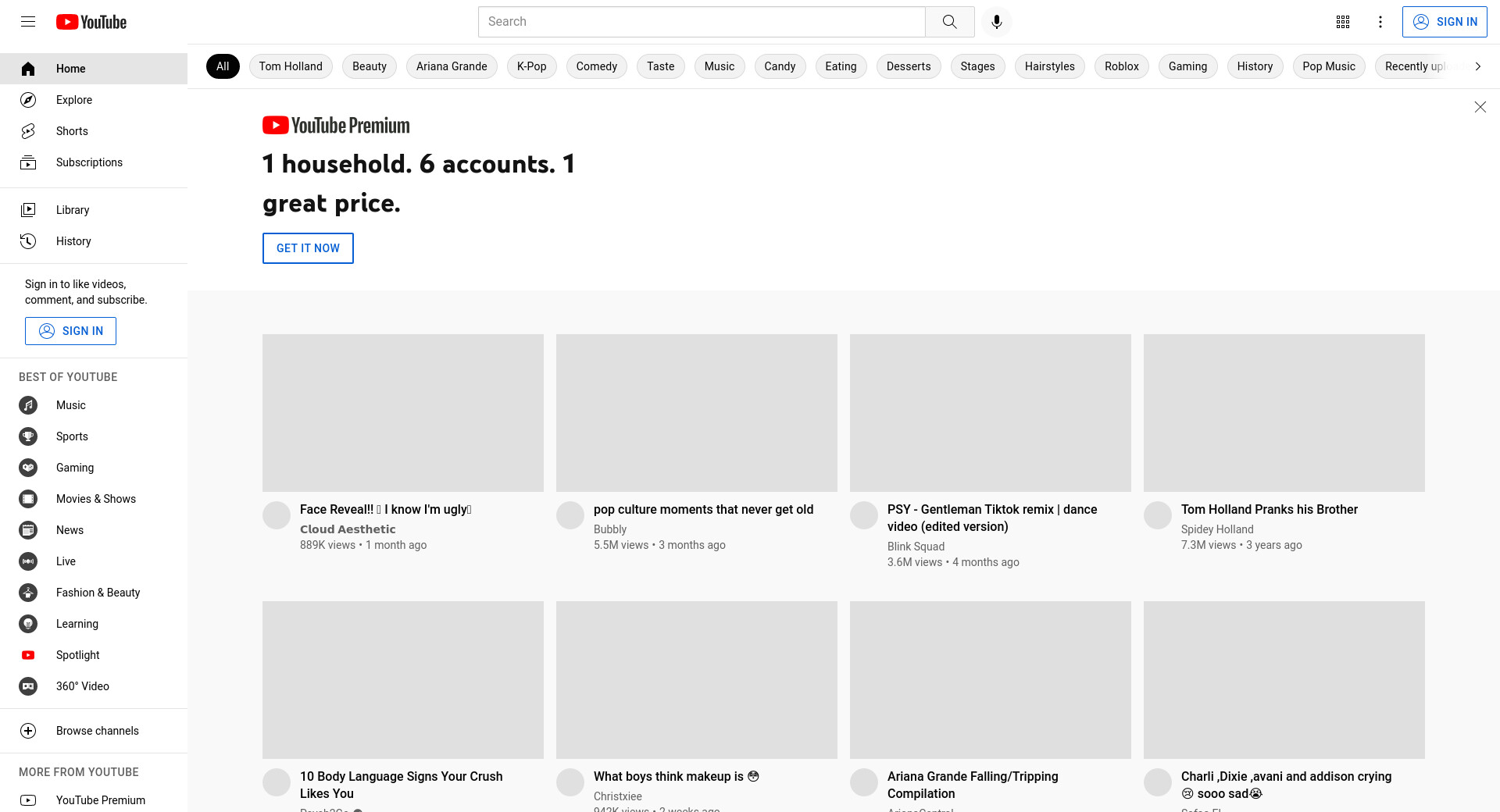Filter by Hairstyles chip
Viewport: 1500px width, 812px height.
[x=1050, y=66]
